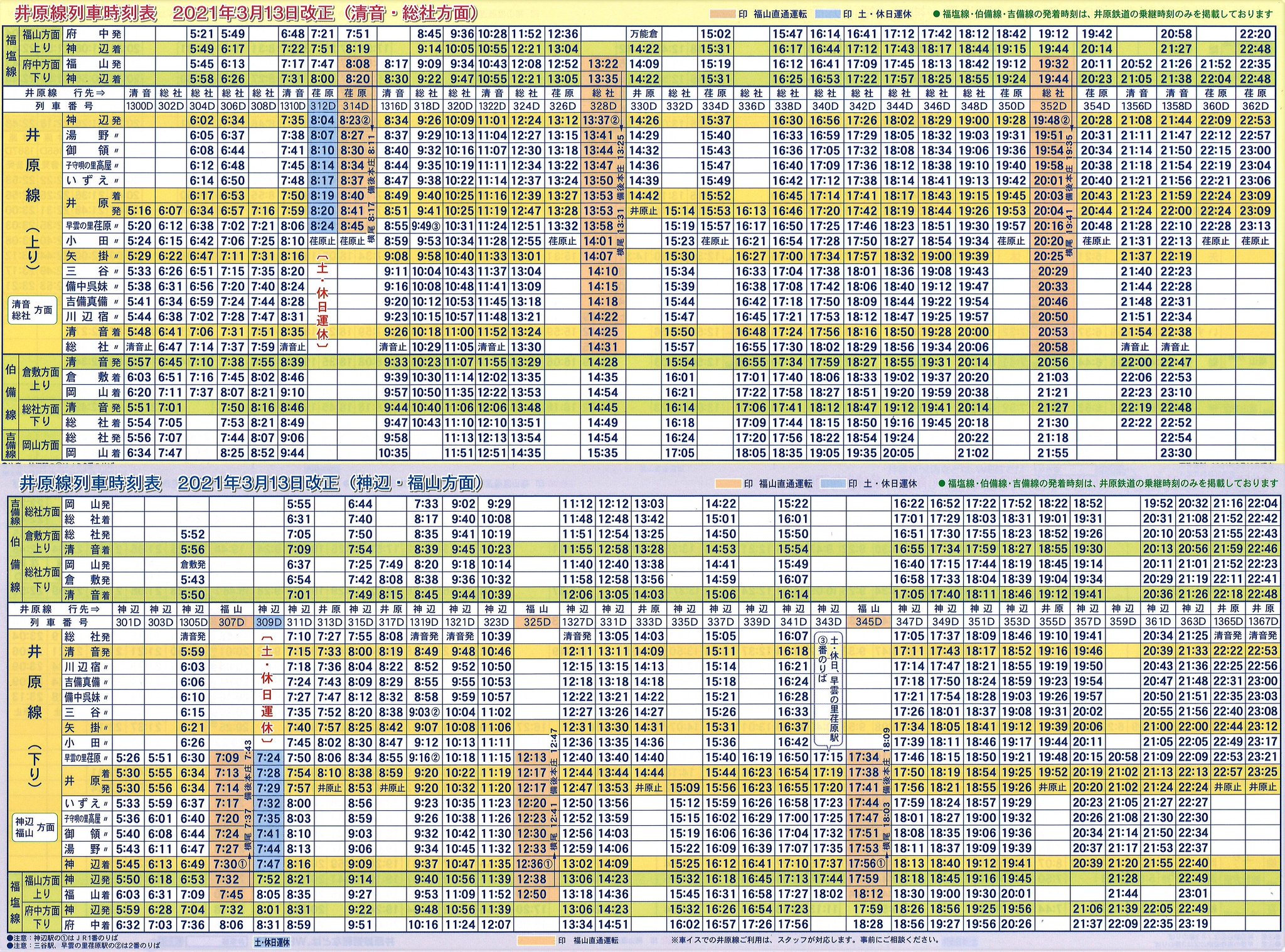Click train number 304D
The width and height of the screenshot is (1285, 952).
tap(201, 107)
